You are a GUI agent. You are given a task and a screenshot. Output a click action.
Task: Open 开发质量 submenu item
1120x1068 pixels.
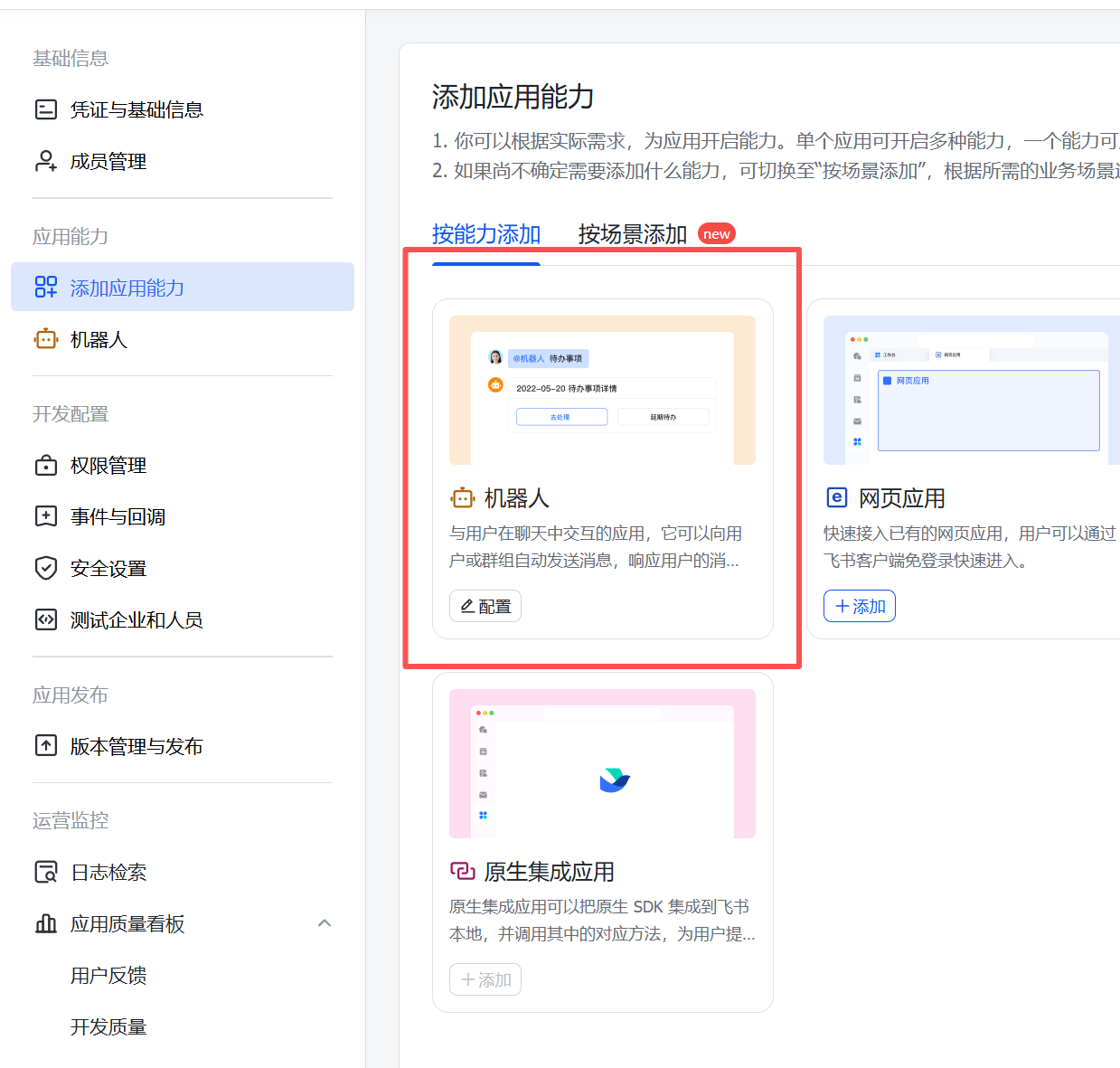point(108,1026)
